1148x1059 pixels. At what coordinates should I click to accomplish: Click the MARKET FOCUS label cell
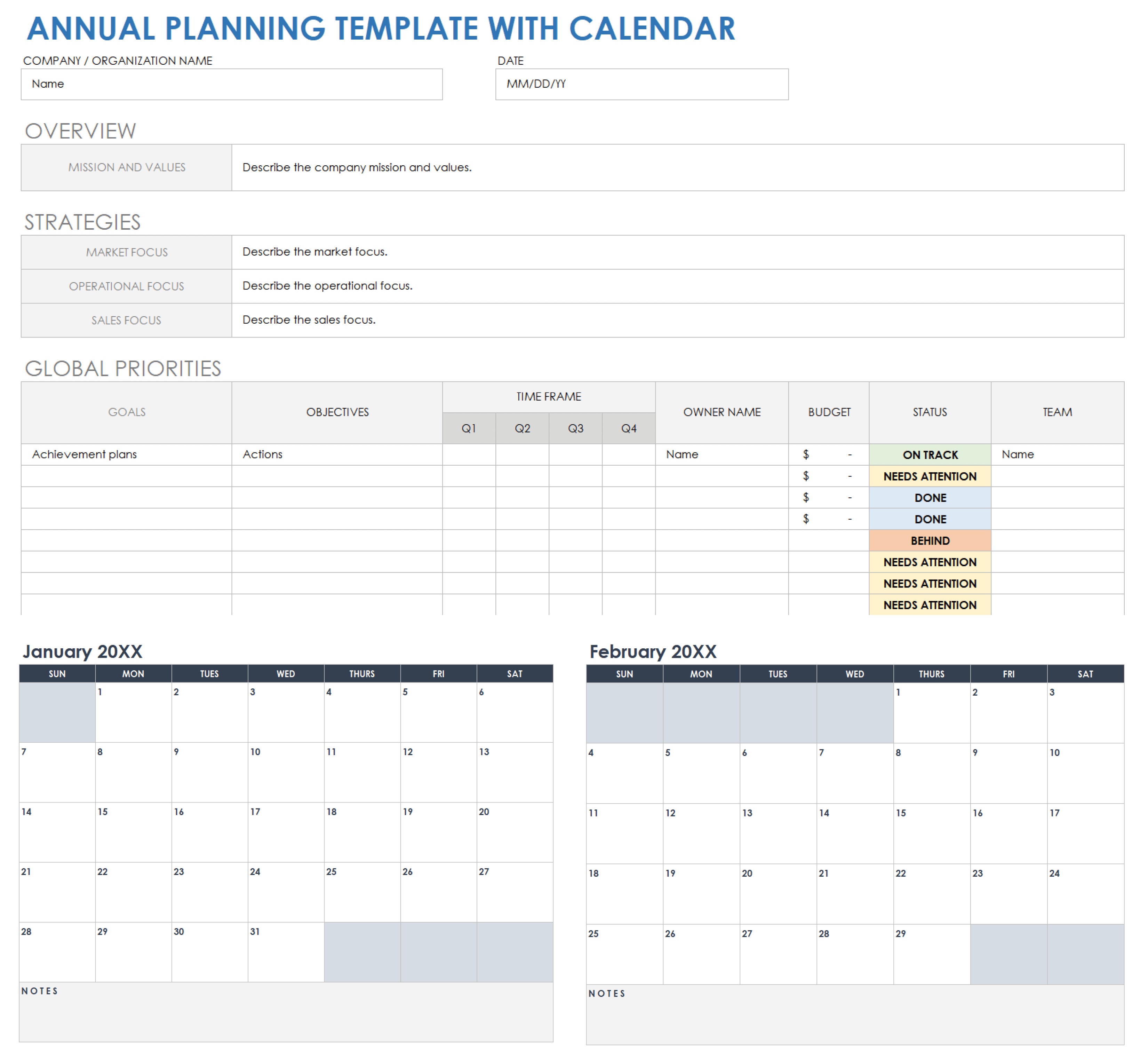point(127,252)
